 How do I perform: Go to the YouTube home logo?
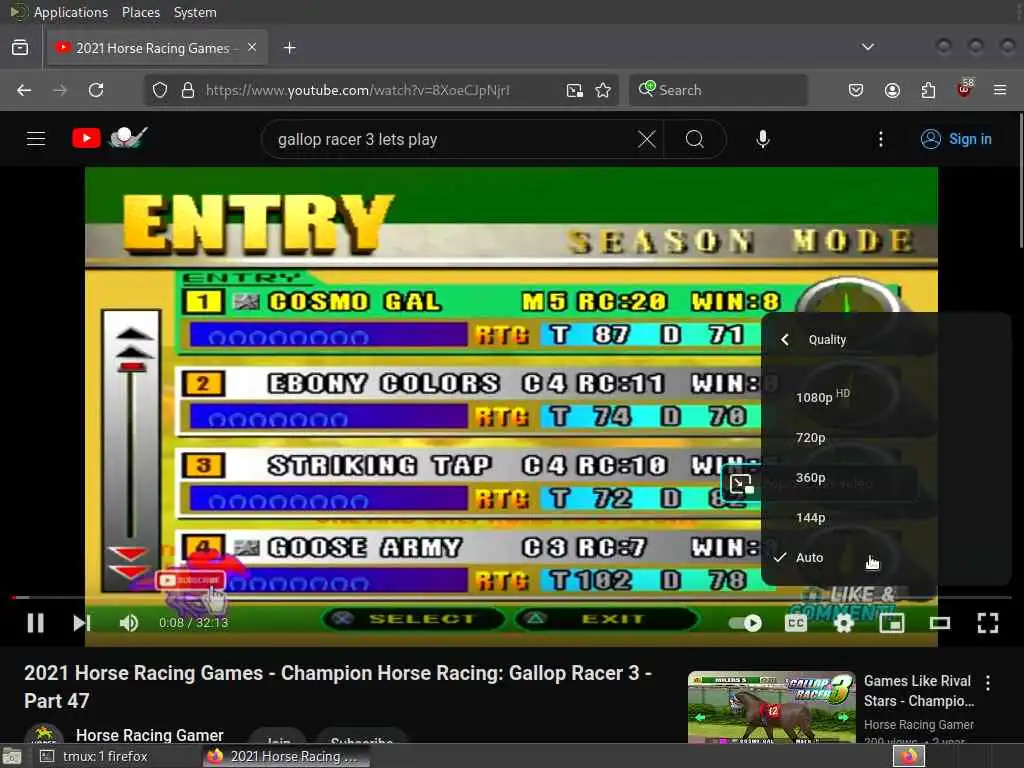coord(109,138)
